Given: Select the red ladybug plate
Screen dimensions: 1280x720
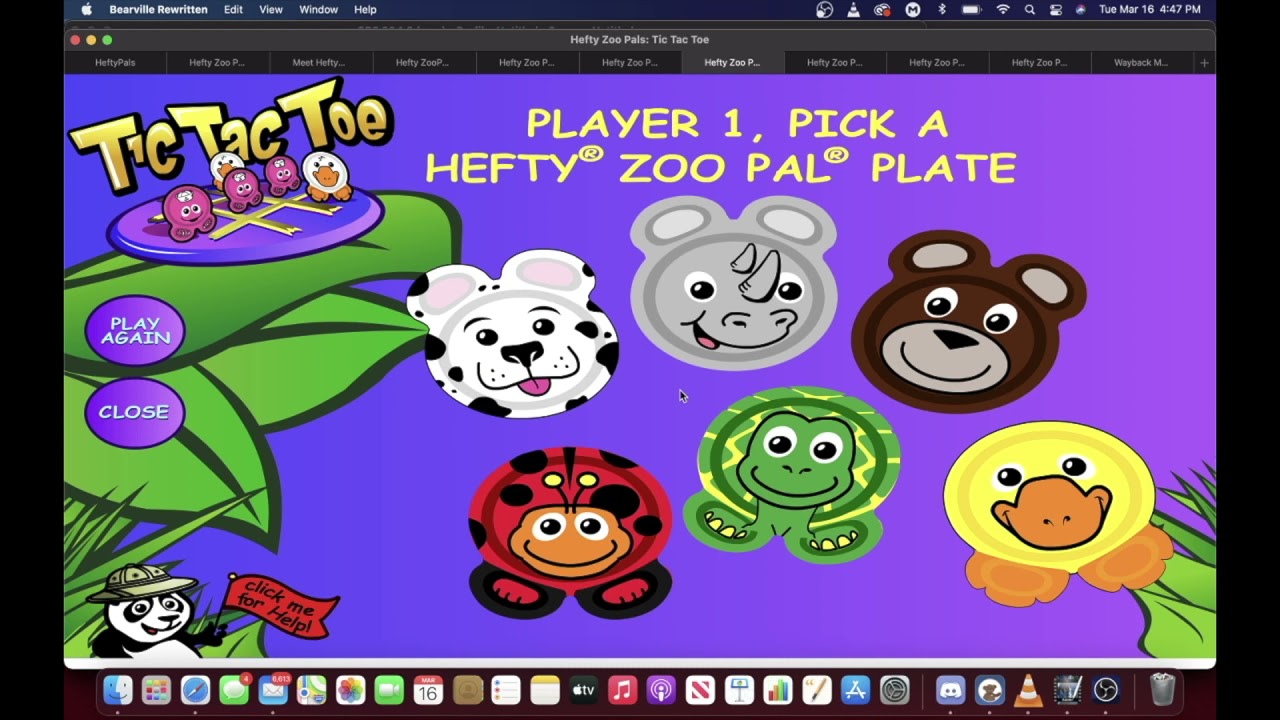Looking at the screenshot, I should tap(571, 532).
